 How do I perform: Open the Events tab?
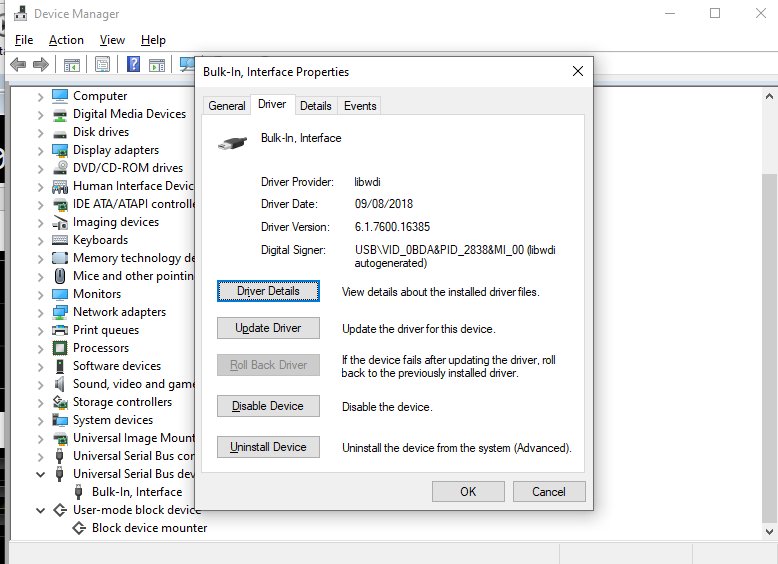click(x=360, y=106)
